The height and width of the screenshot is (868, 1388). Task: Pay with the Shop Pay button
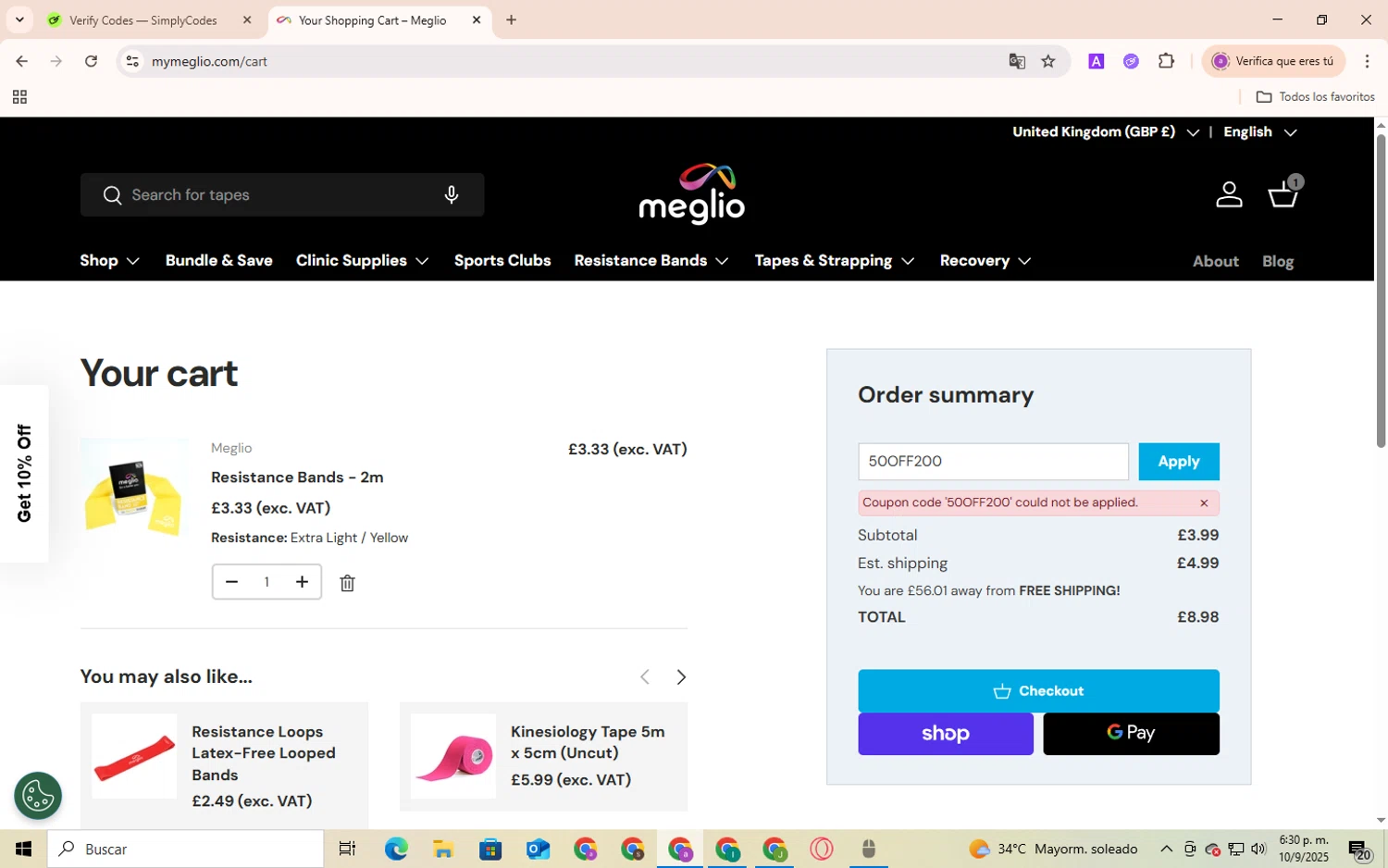pos(945,734)
